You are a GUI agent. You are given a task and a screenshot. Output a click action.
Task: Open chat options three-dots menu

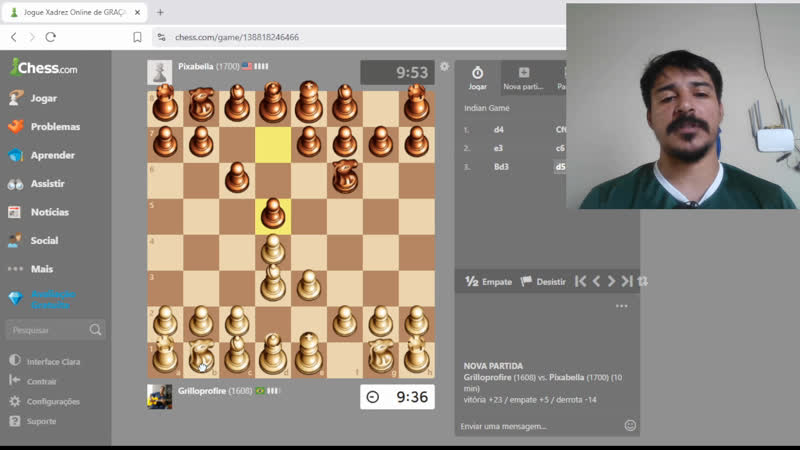click(x=621, y=306)
